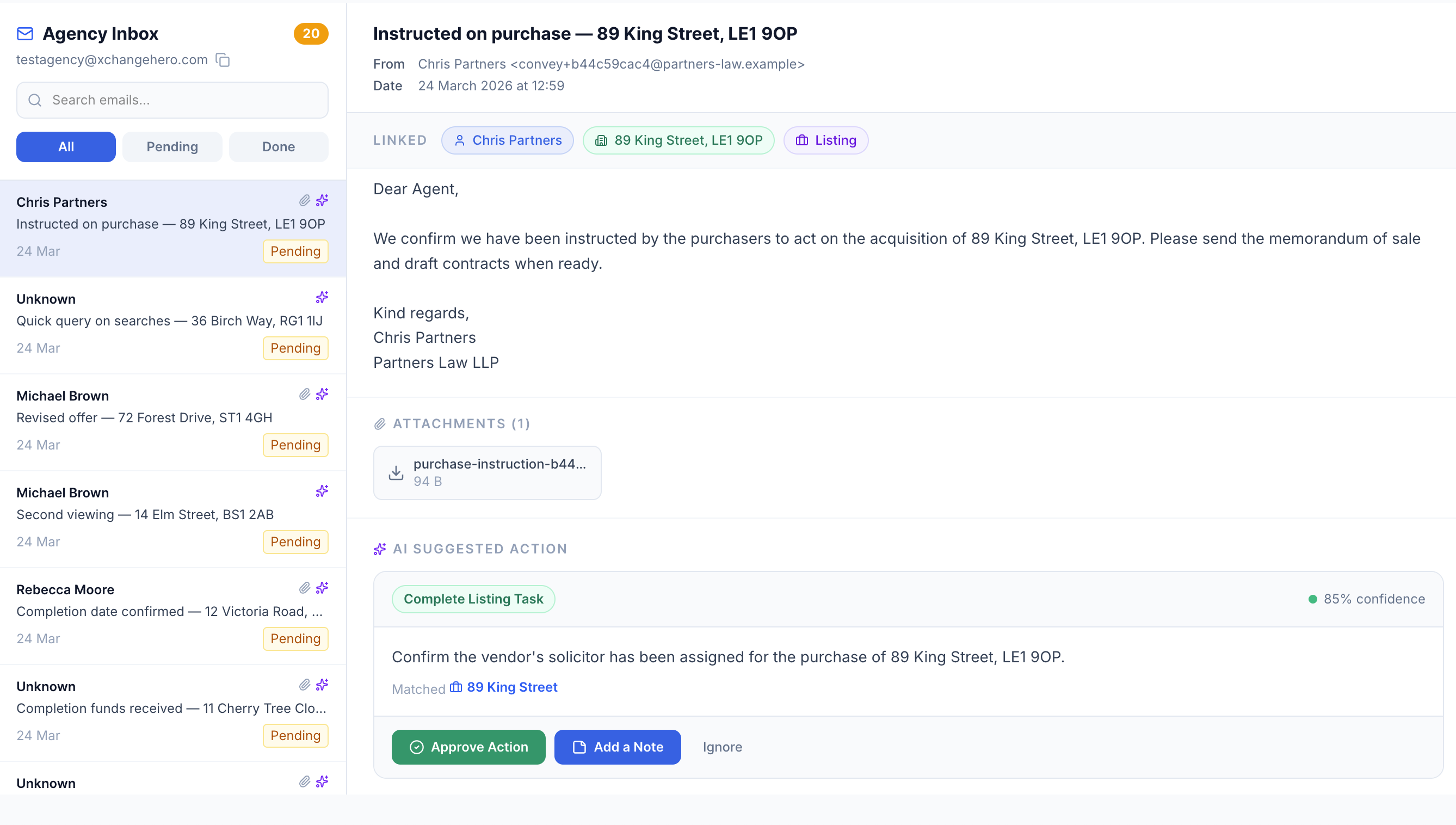1456x825 pixels.
Task: Click the paperclip icon on Revised offer email
Action: pyautogui.click(x=304, y=395)
